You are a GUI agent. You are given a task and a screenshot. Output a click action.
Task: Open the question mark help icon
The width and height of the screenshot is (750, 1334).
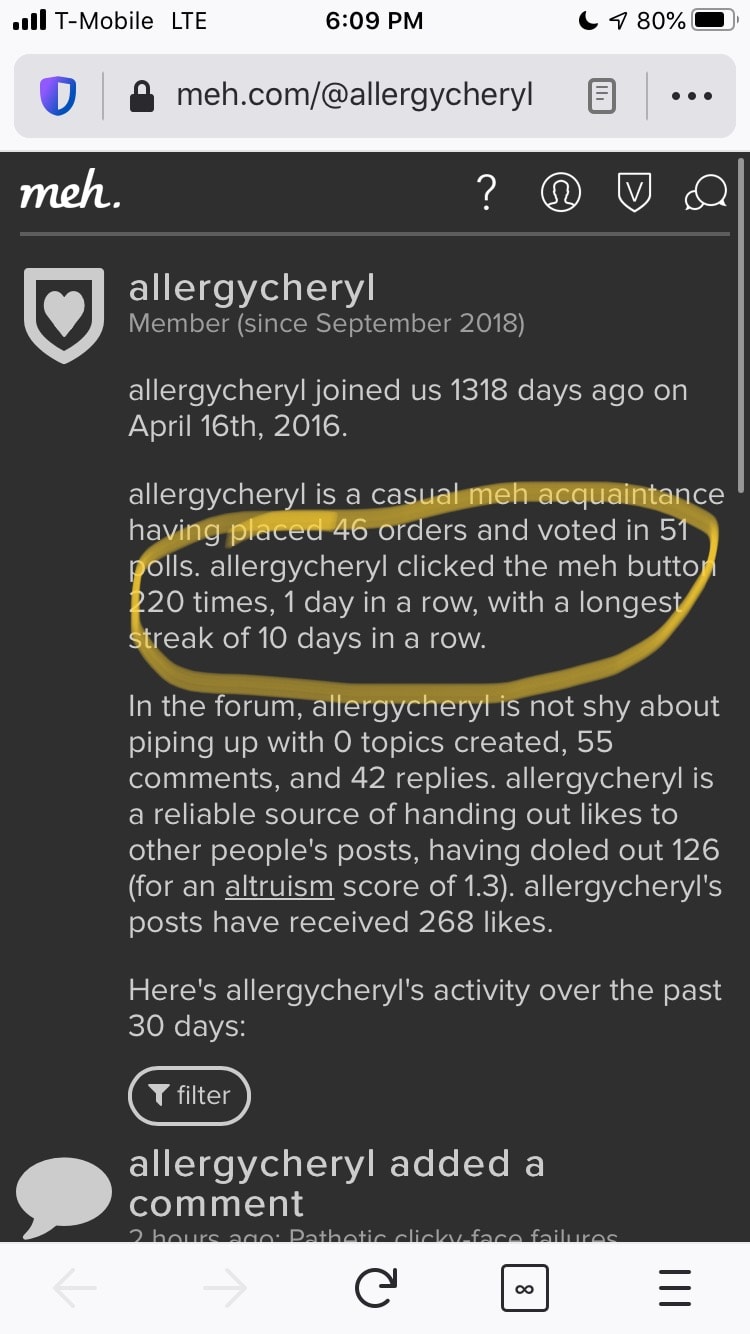point(487,192)
